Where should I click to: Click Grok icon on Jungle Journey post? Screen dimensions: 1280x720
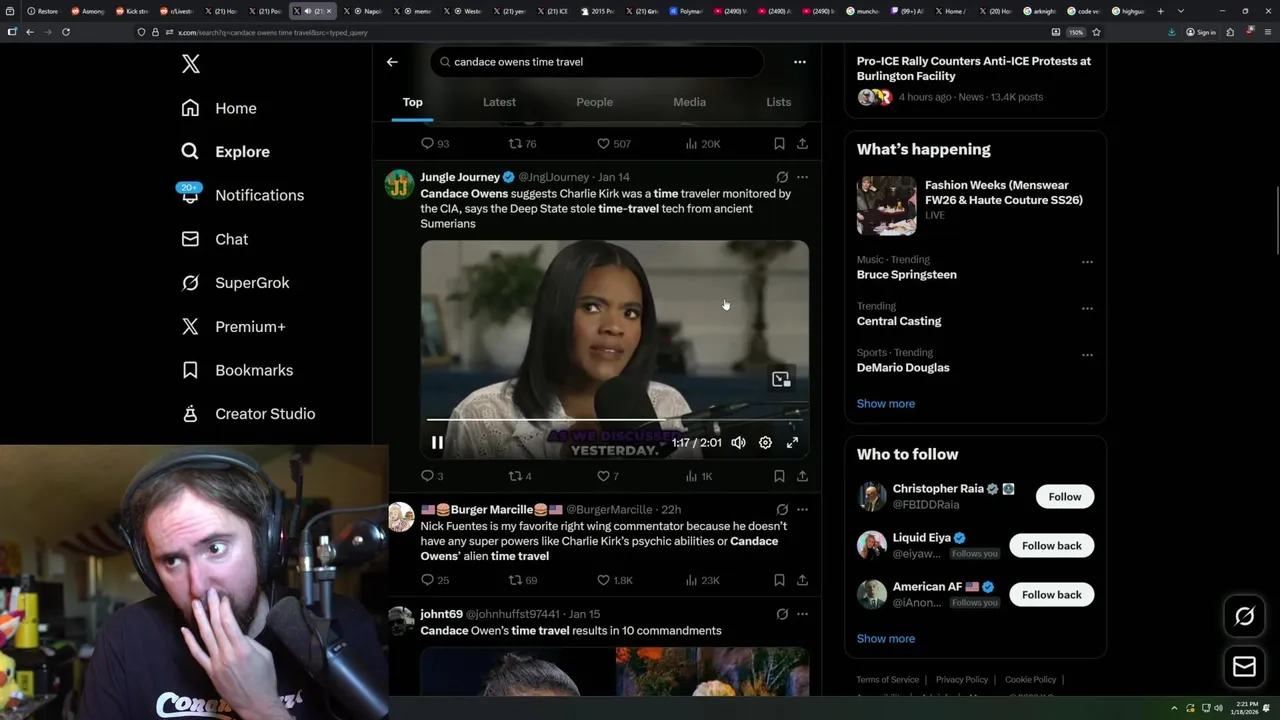pyautogui.click(x=782, y=177)
